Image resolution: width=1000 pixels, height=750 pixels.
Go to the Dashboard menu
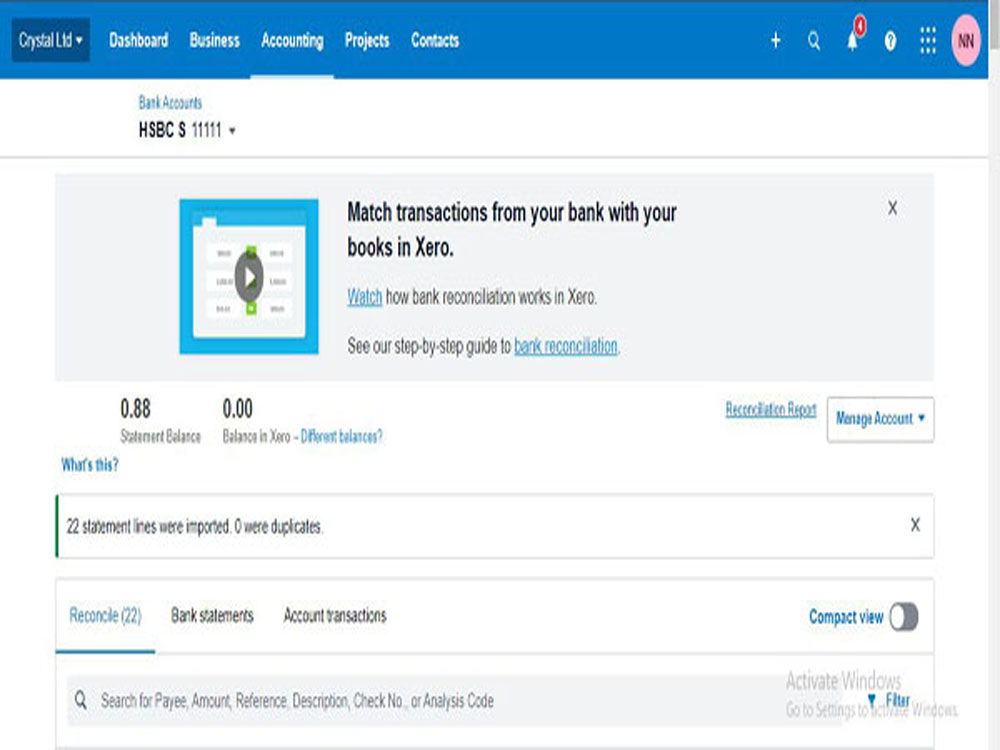[138, 40]
